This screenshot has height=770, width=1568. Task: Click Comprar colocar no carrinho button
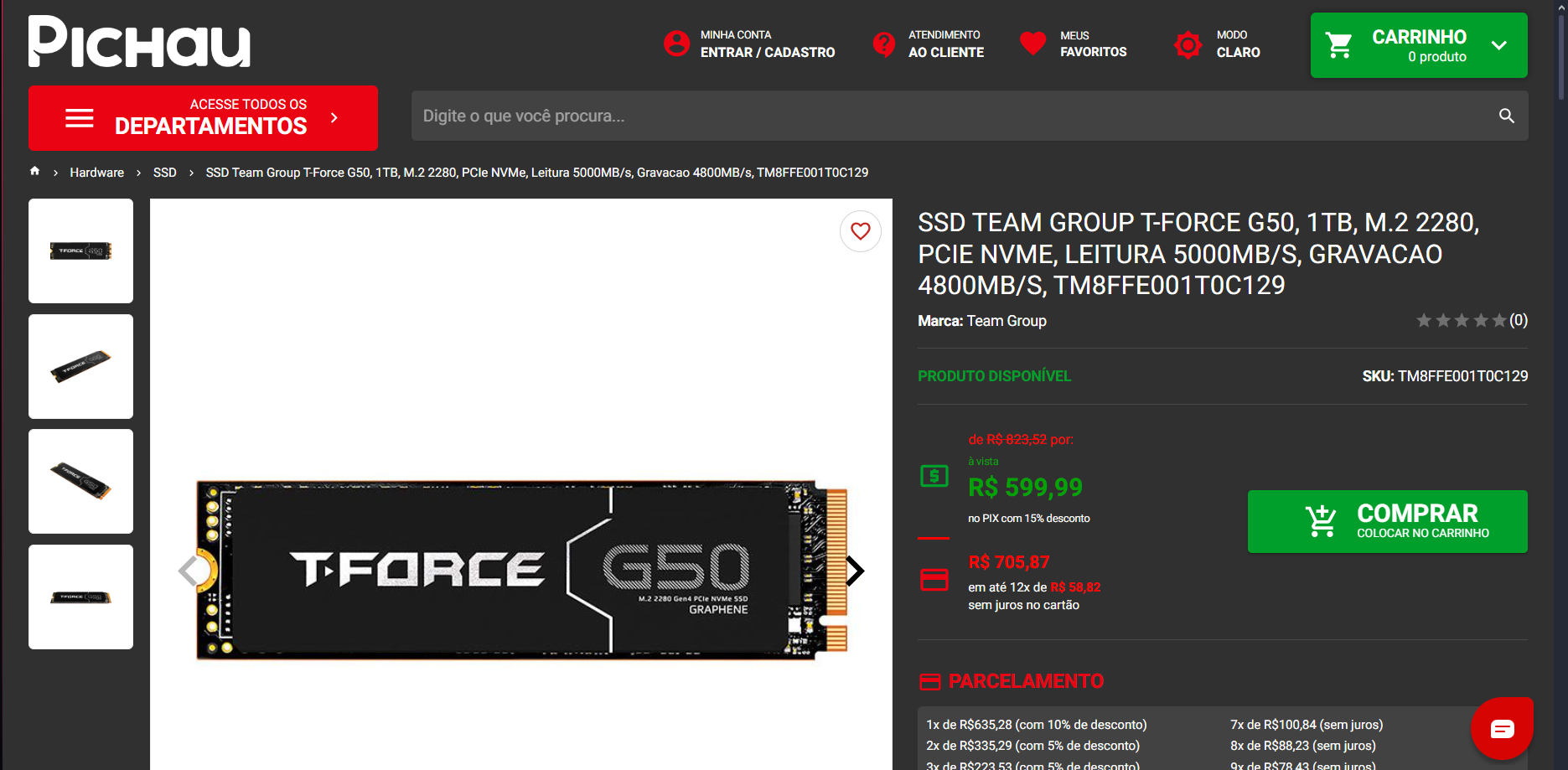point(1387,521)
